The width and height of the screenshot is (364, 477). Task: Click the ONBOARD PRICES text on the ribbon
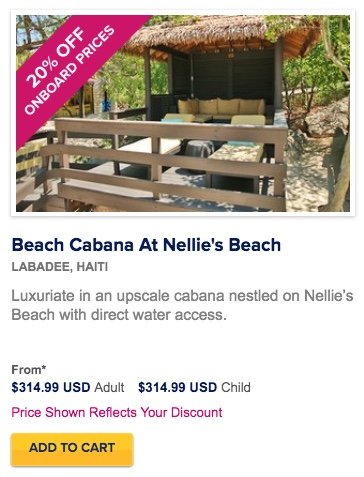pos(70,71)
